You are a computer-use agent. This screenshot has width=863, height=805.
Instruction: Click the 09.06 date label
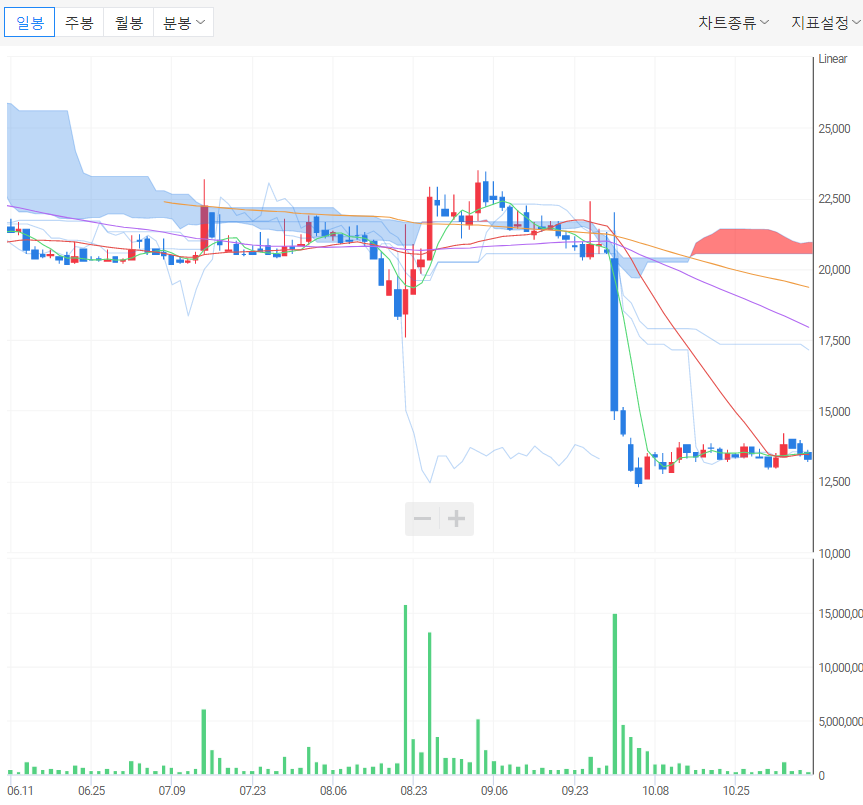click(x=494, y=791)
